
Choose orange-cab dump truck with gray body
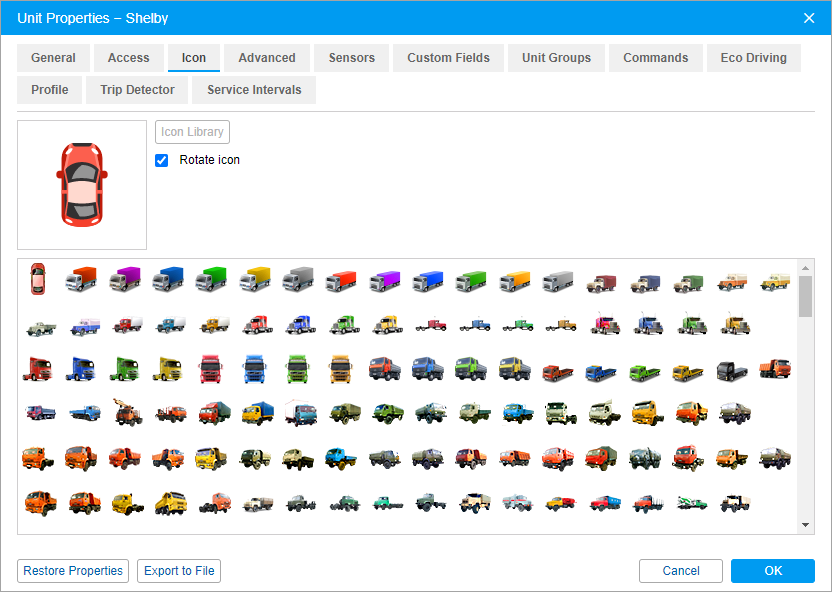385,368
